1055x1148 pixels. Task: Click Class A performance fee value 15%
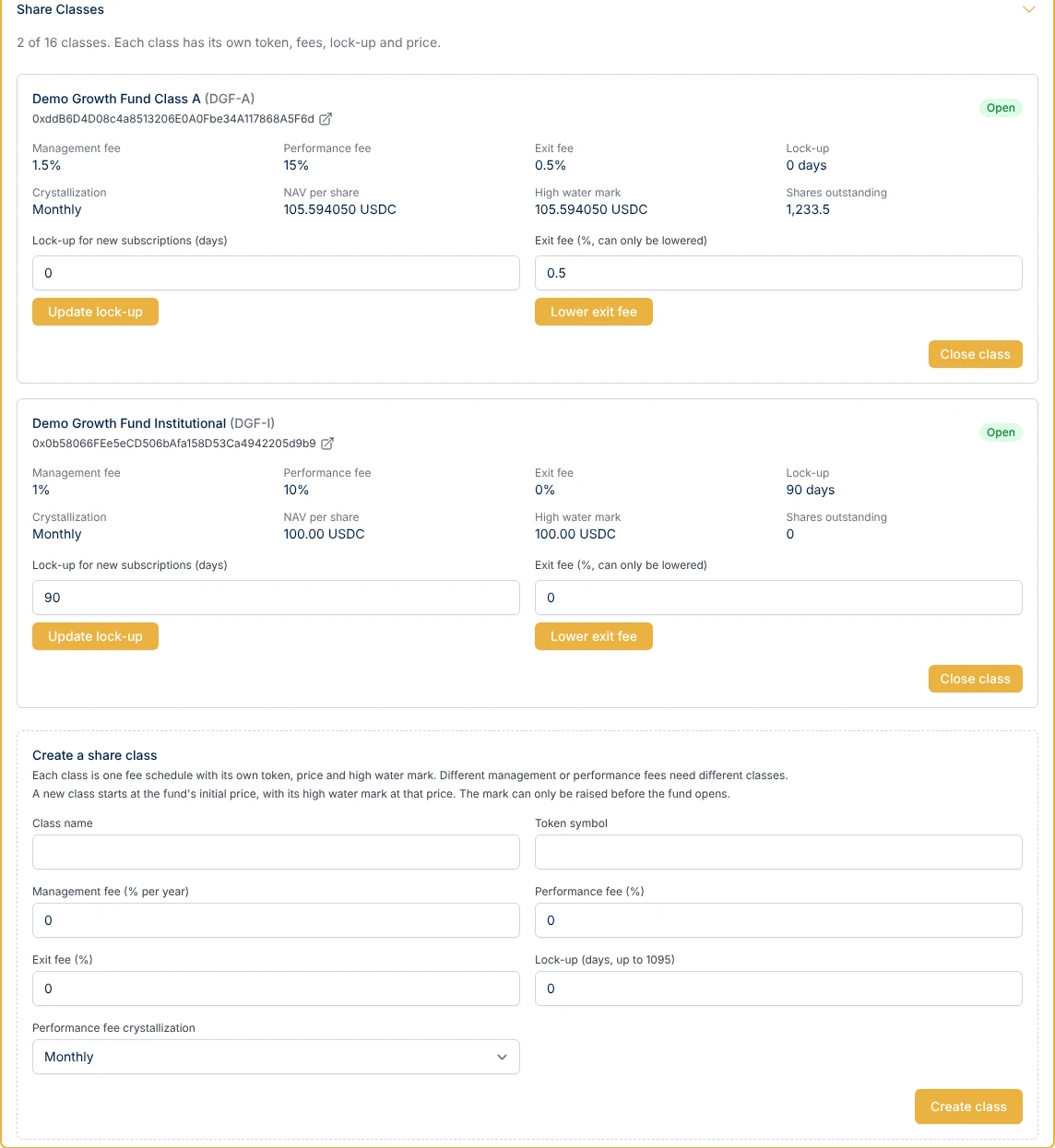coord(296,165)
